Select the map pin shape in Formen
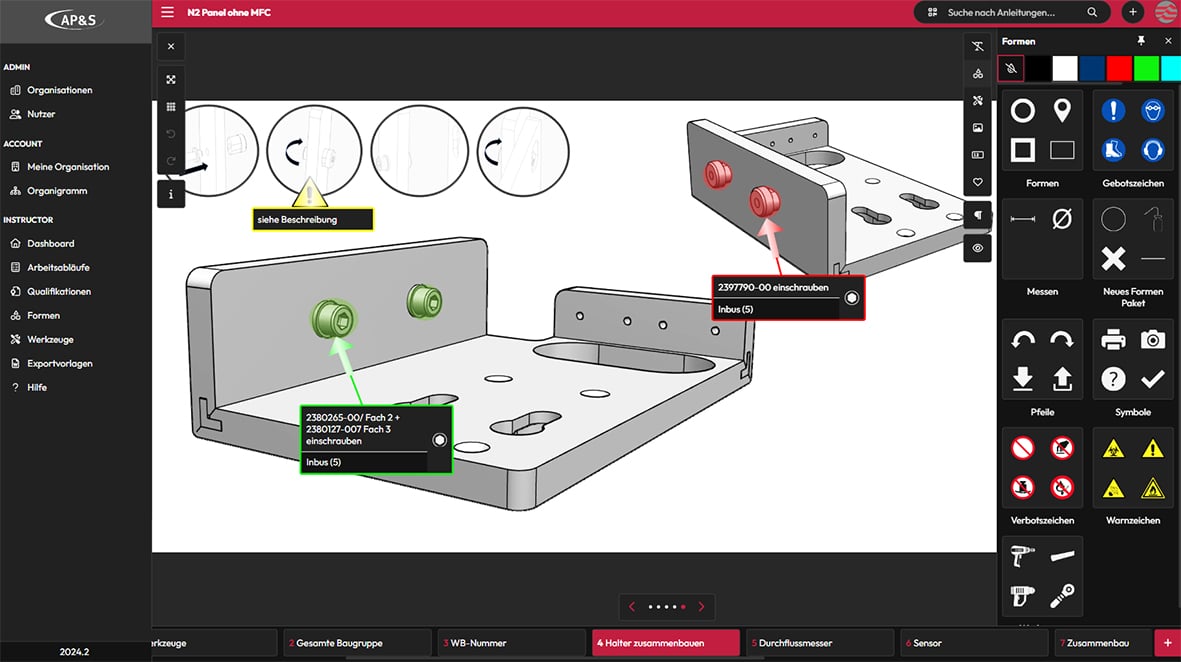 [x=1062, y=111]
